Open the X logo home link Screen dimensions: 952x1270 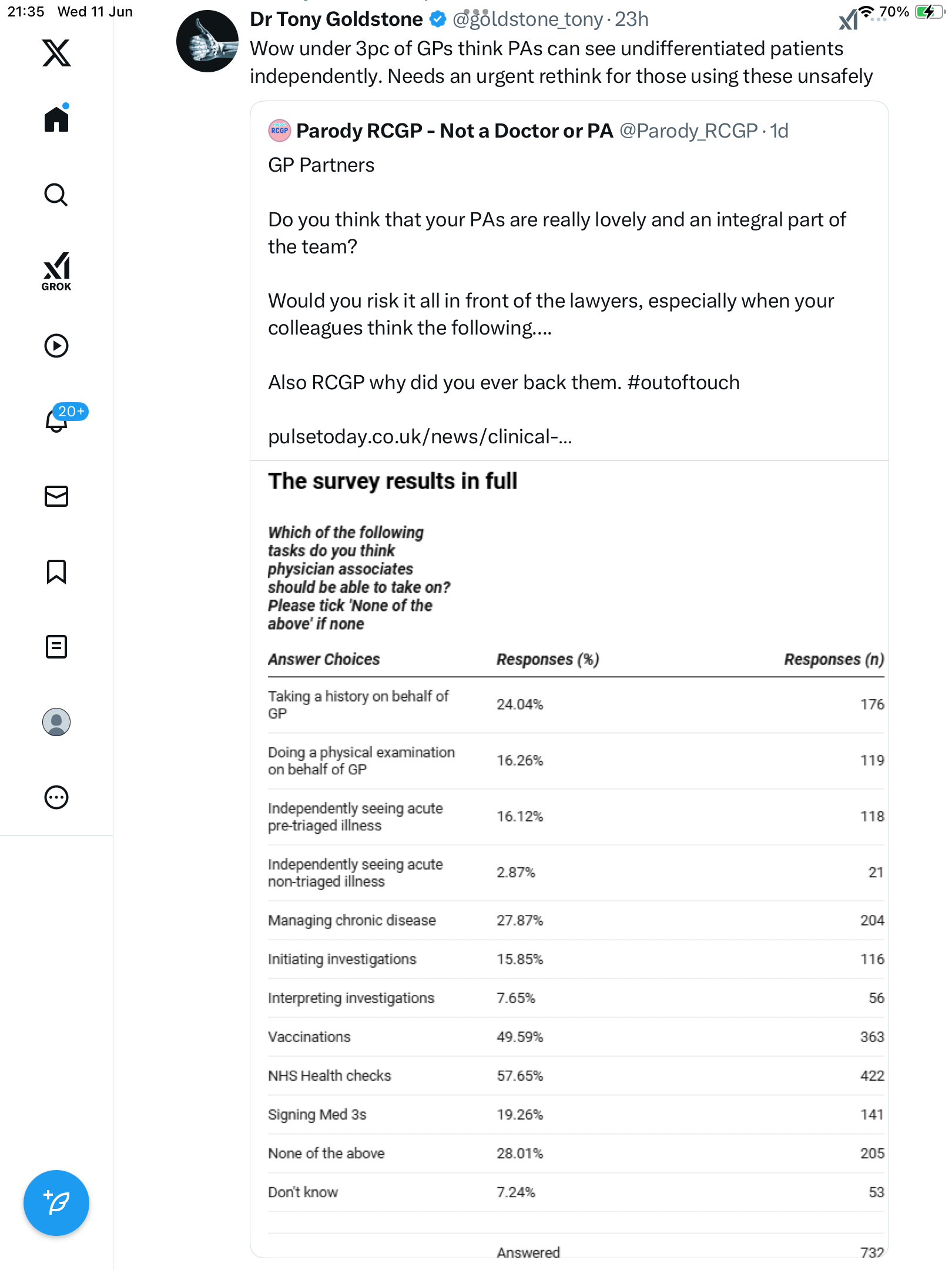click(56, 53)
